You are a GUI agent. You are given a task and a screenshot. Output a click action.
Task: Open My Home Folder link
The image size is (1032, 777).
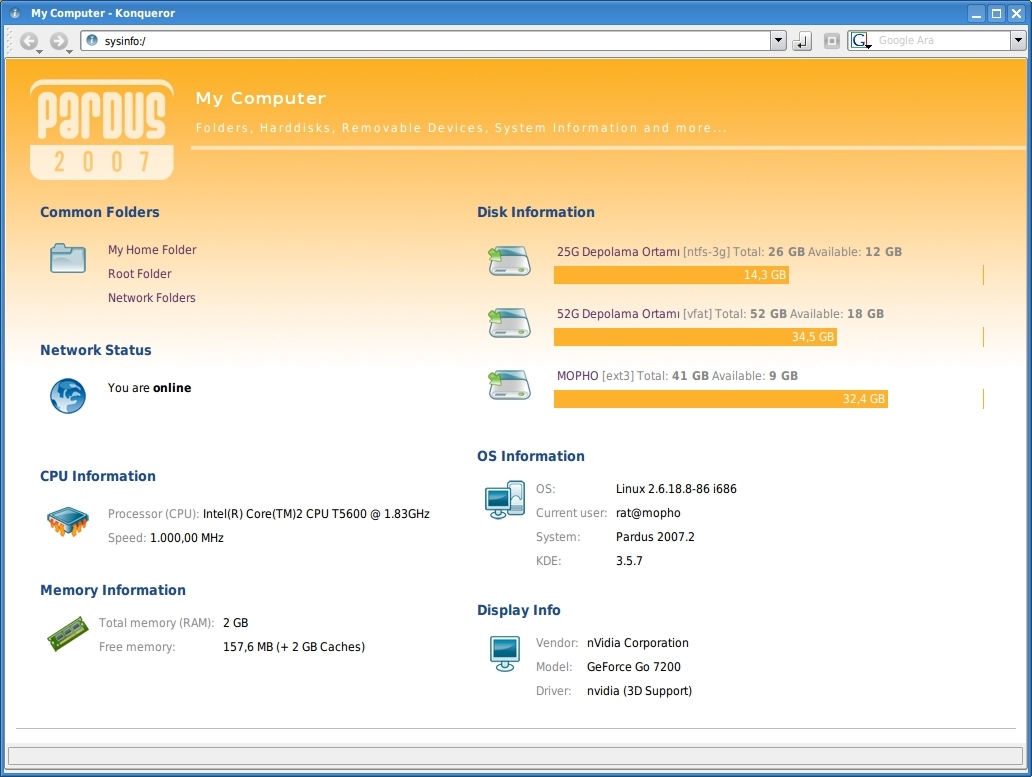152,250
